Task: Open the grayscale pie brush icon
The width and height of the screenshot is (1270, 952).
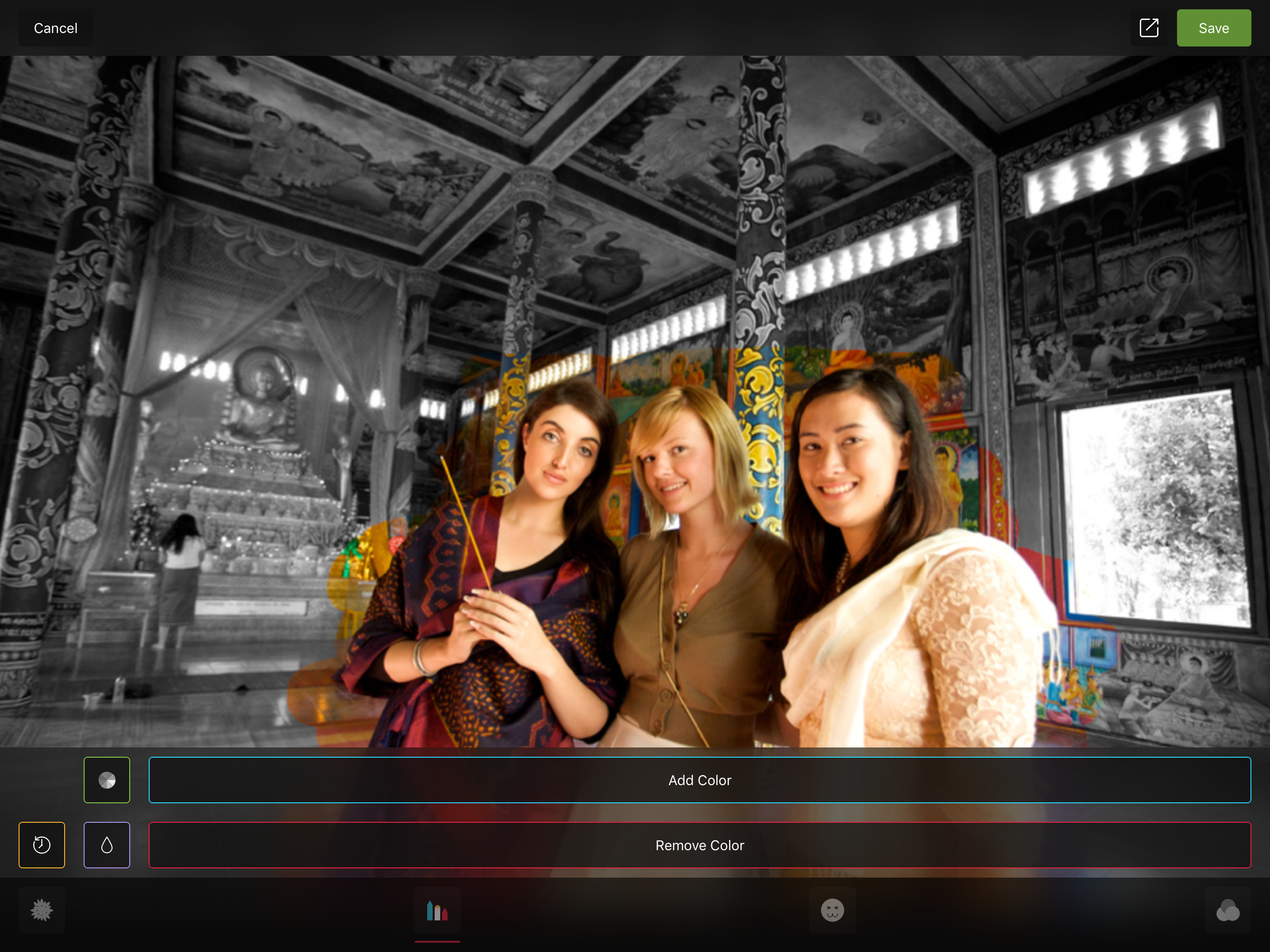Action: pos(107,780)
